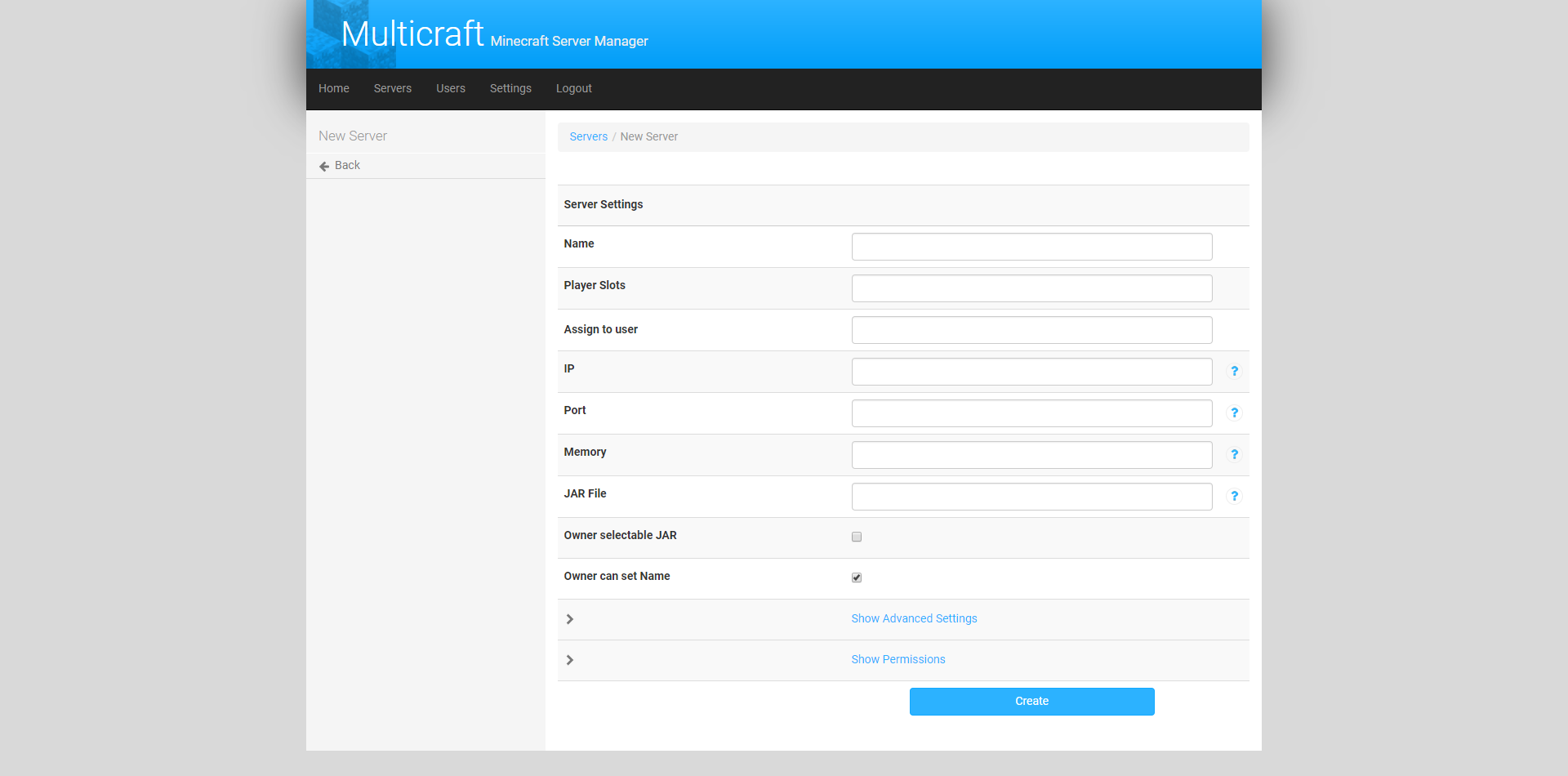Click the Back arrow icon in sidebar
1568x776 pixels.
pos(324,166)
